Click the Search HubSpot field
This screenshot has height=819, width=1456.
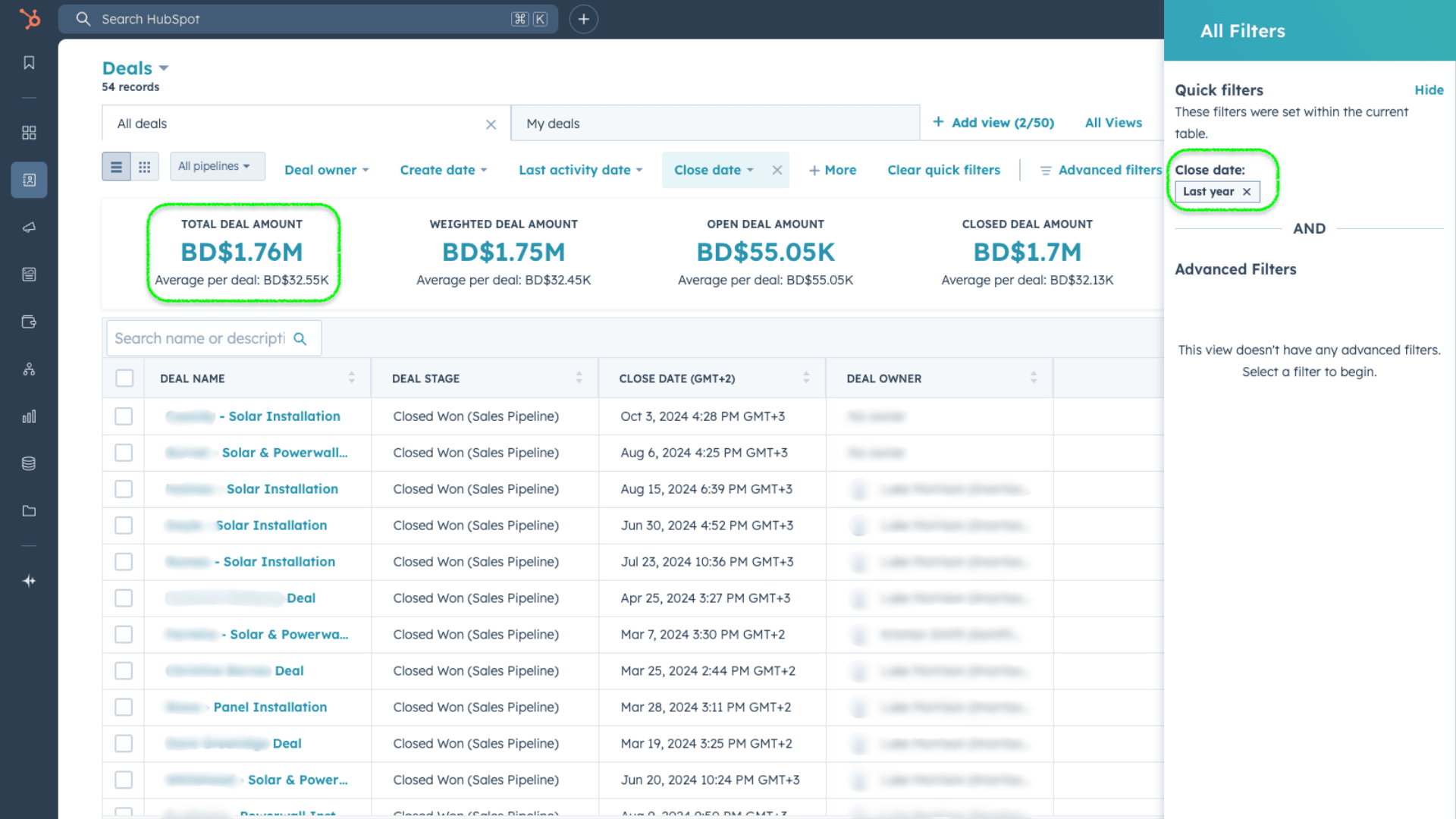308,19
